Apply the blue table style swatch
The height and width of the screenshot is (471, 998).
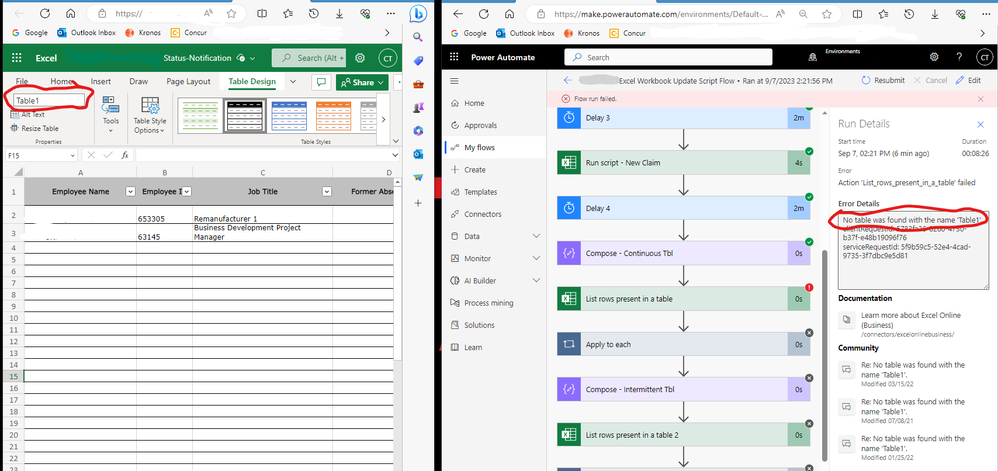tap(289, 115)
